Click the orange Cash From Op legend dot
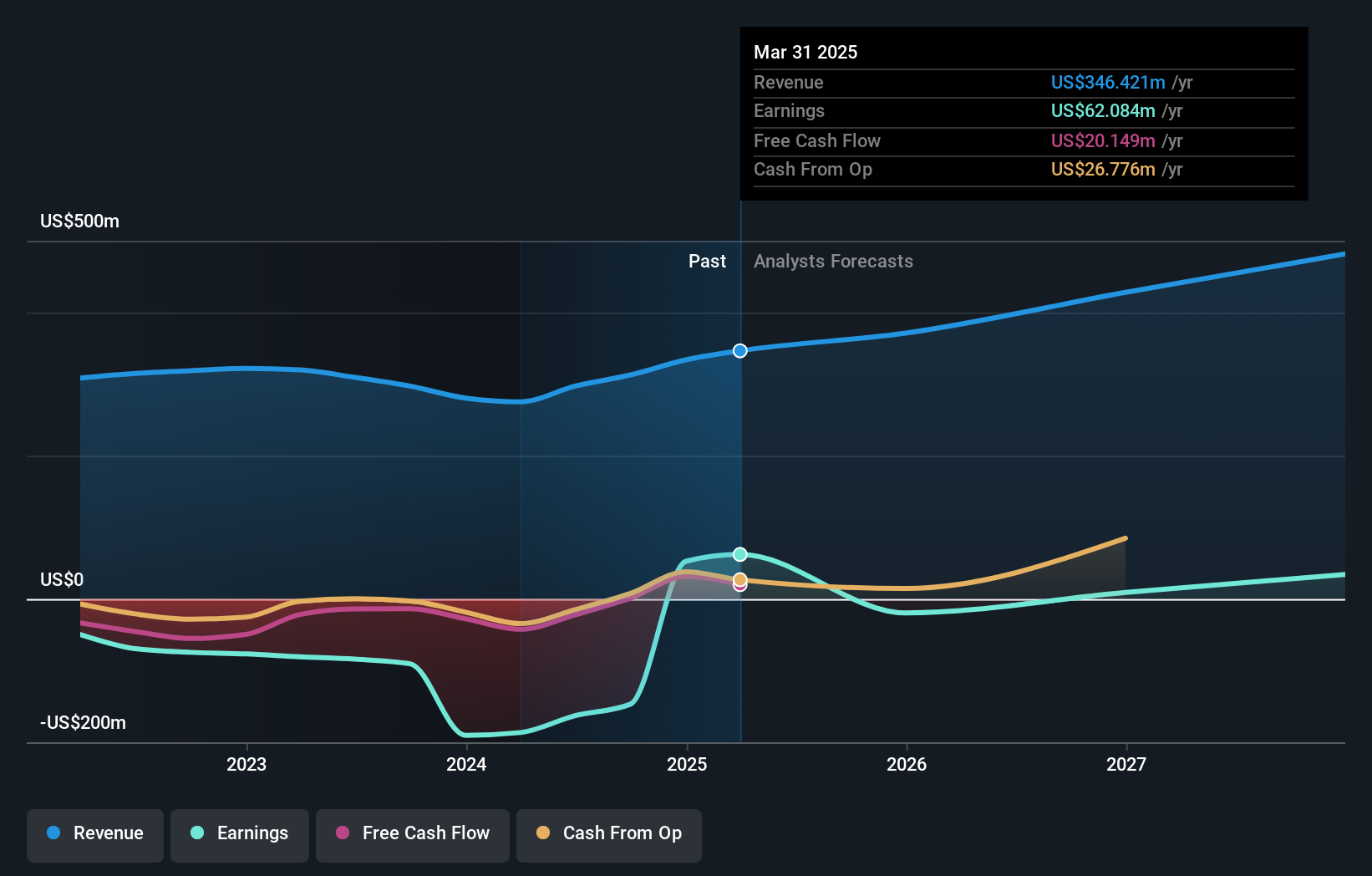1372x876 pixels. [x=543, y=833]
